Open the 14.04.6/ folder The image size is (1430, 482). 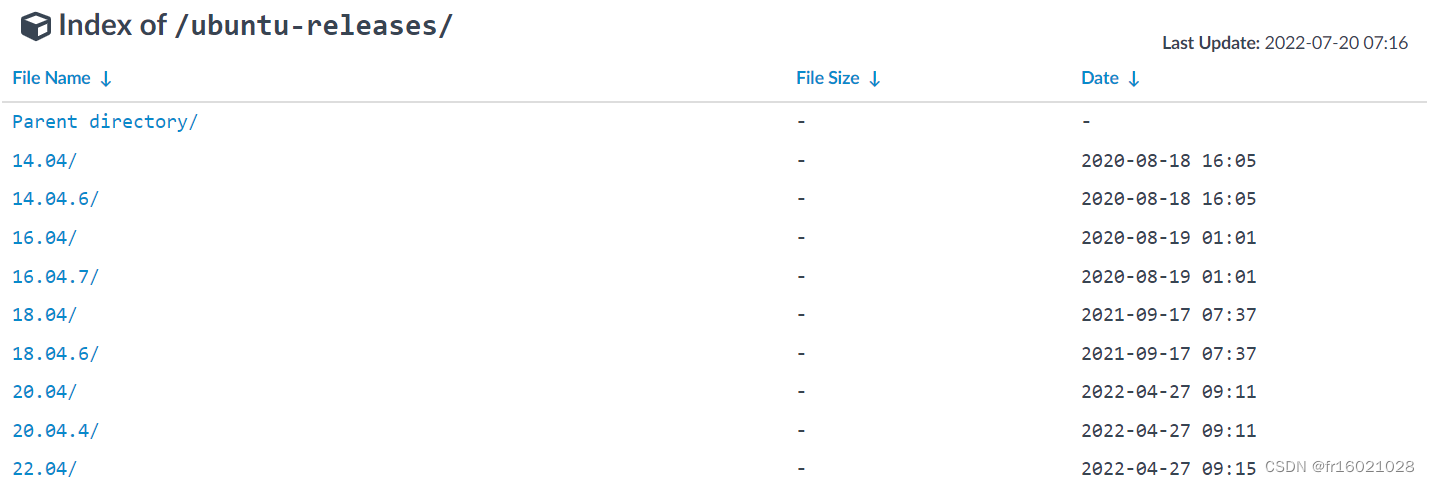[x=55, y=199]
